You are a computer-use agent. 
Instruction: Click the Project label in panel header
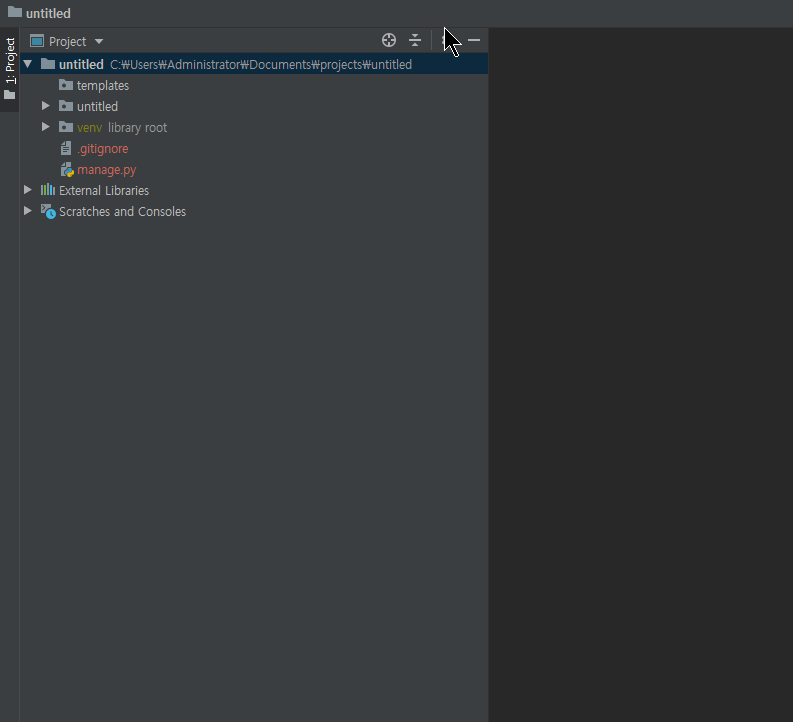[67, 41]
